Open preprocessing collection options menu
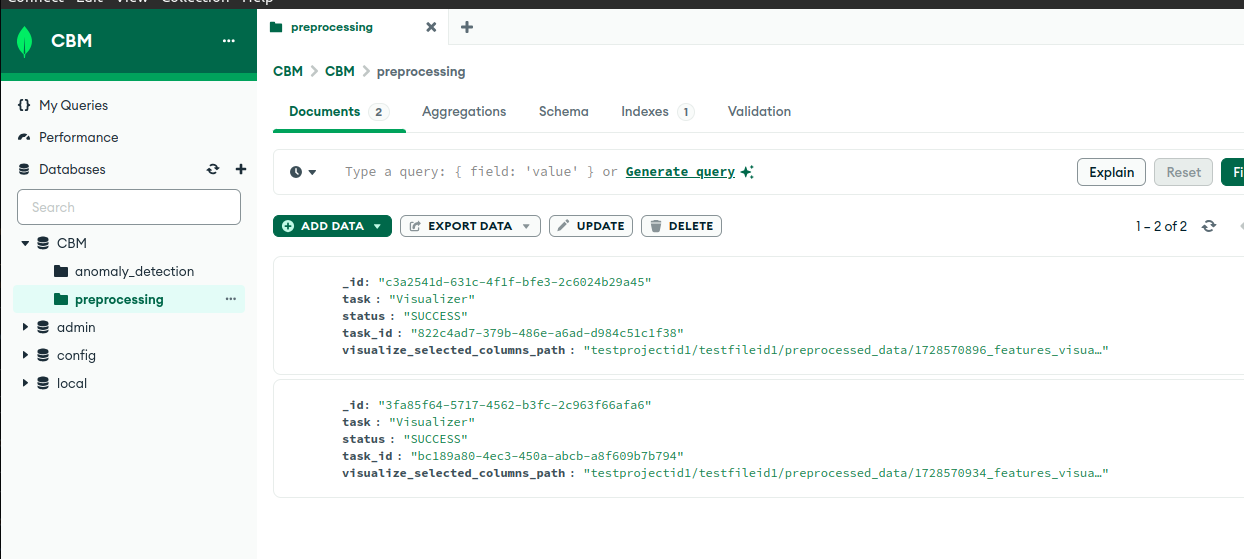 pos(230,299)
